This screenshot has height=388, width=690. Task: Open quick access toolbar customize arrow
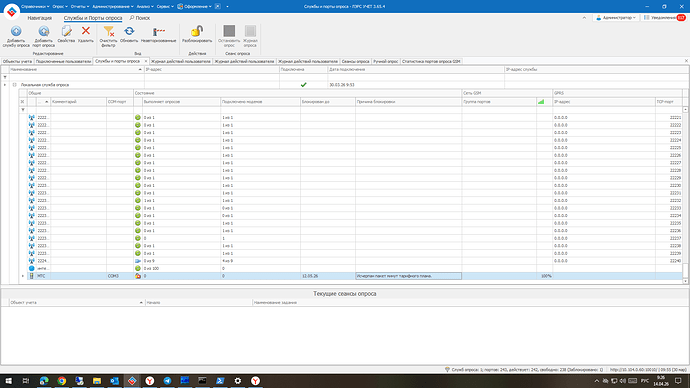[228, 7]
